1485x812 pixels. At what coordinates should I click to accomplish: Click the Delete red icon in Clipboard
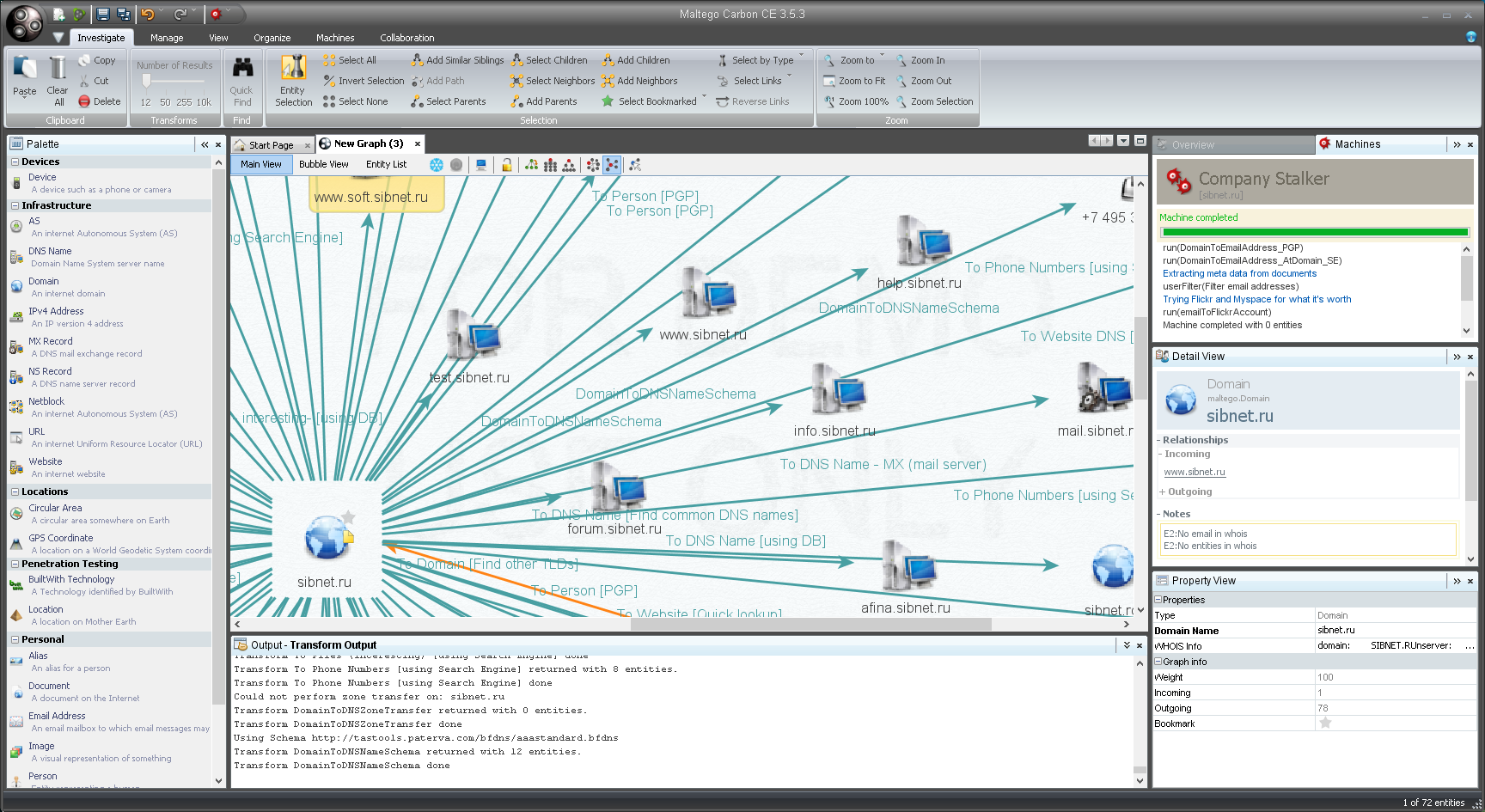tap(84, 101)
